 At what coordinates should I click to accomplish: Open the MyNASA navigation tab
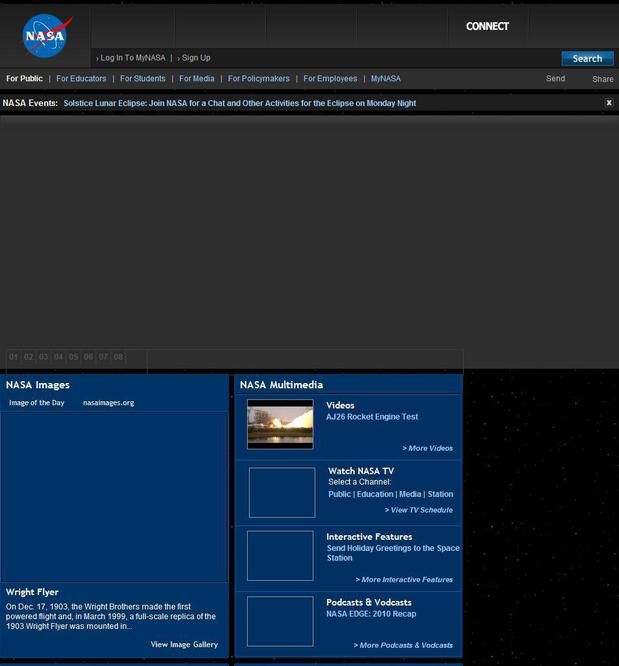tap(385, 79)
